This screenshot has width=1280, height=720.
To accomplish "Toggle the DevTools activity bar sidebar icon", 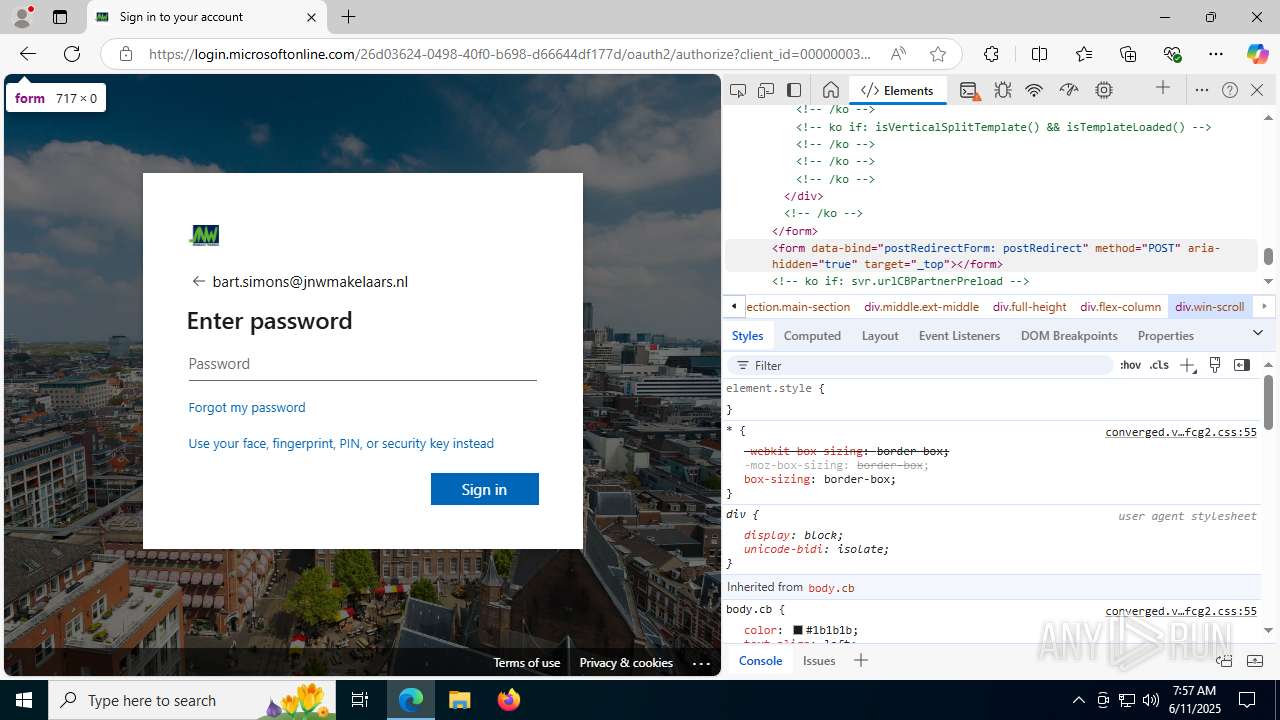I will coord(794,90).
